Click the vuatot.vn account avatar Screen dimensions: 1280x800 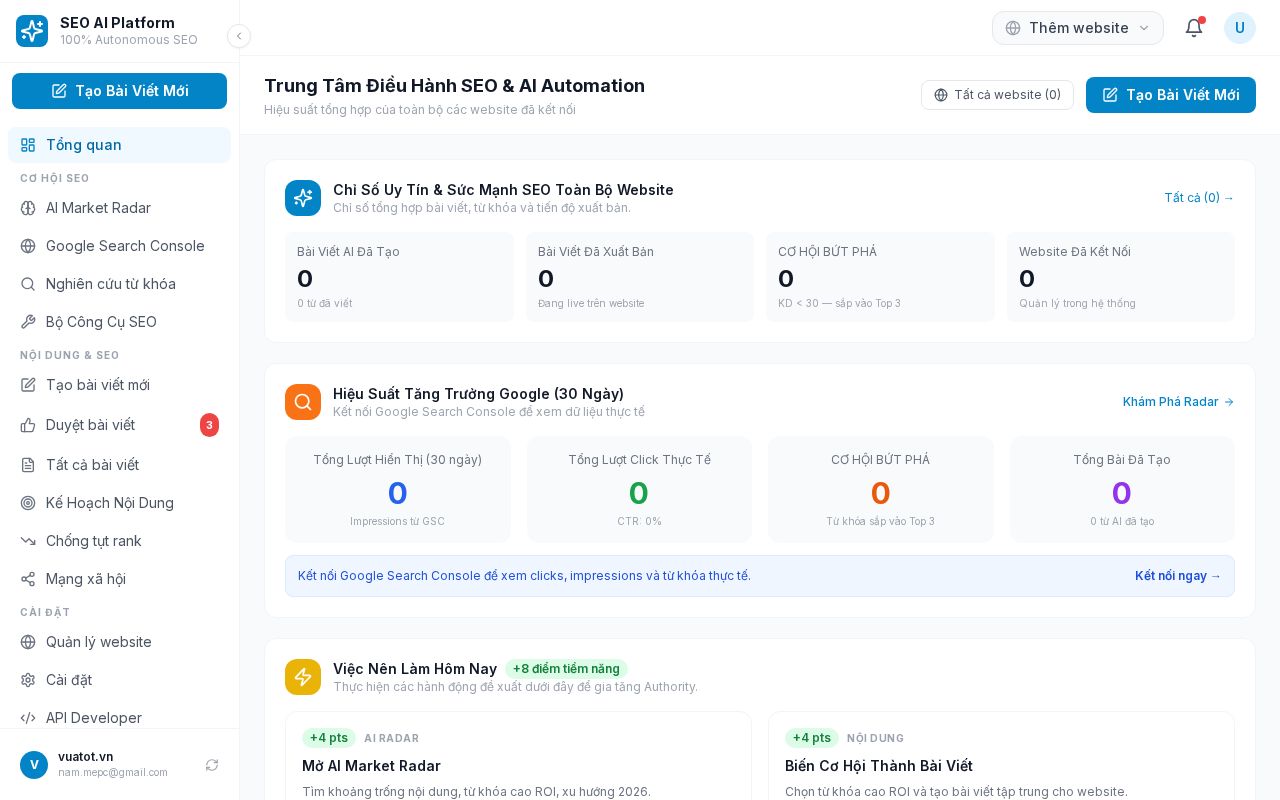coord(34,765)
